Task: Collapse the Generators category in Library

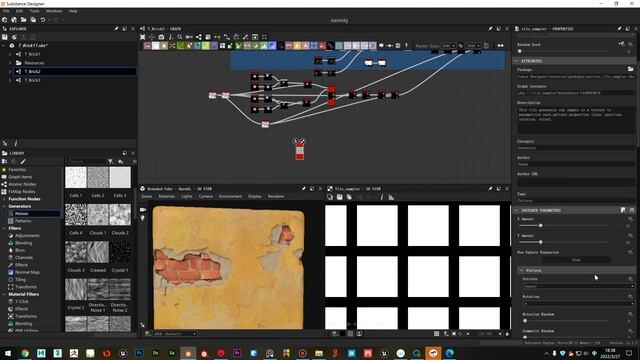Action: [x=4, y=206]
